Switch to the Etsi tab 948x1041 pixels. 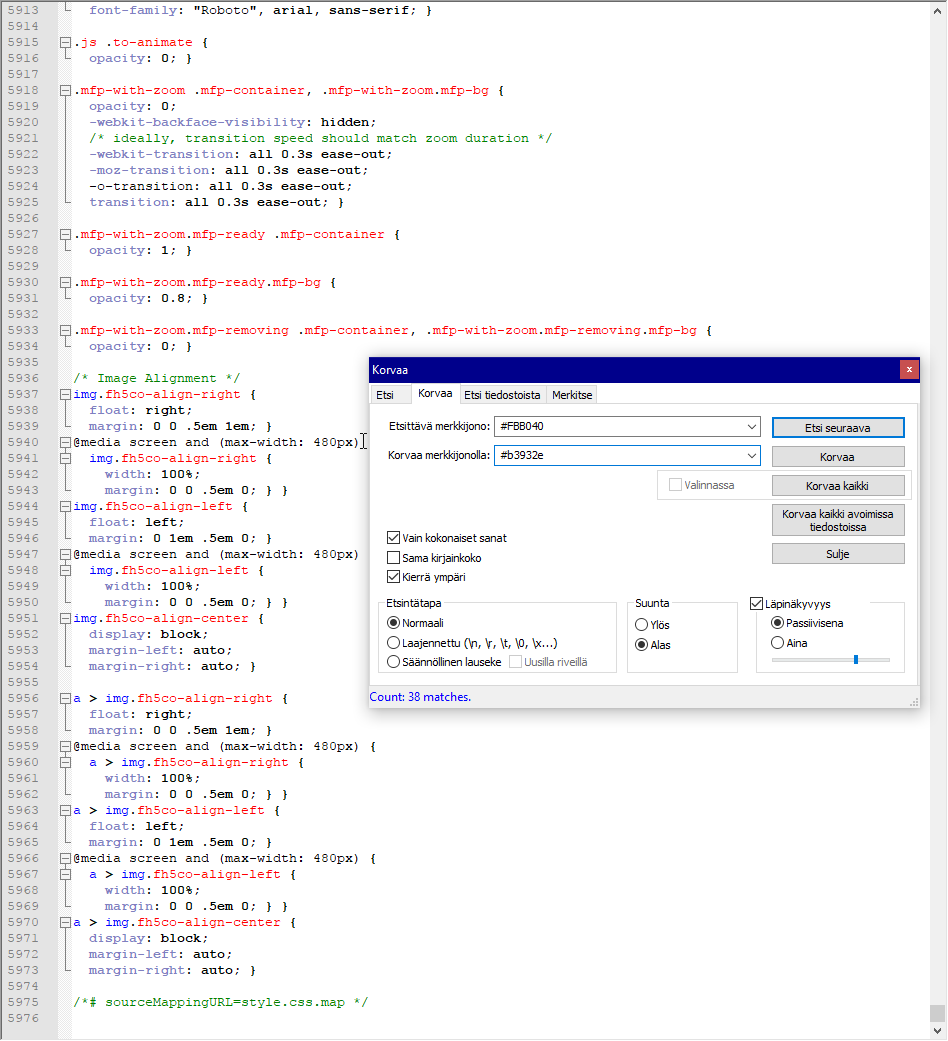[385, 395]
